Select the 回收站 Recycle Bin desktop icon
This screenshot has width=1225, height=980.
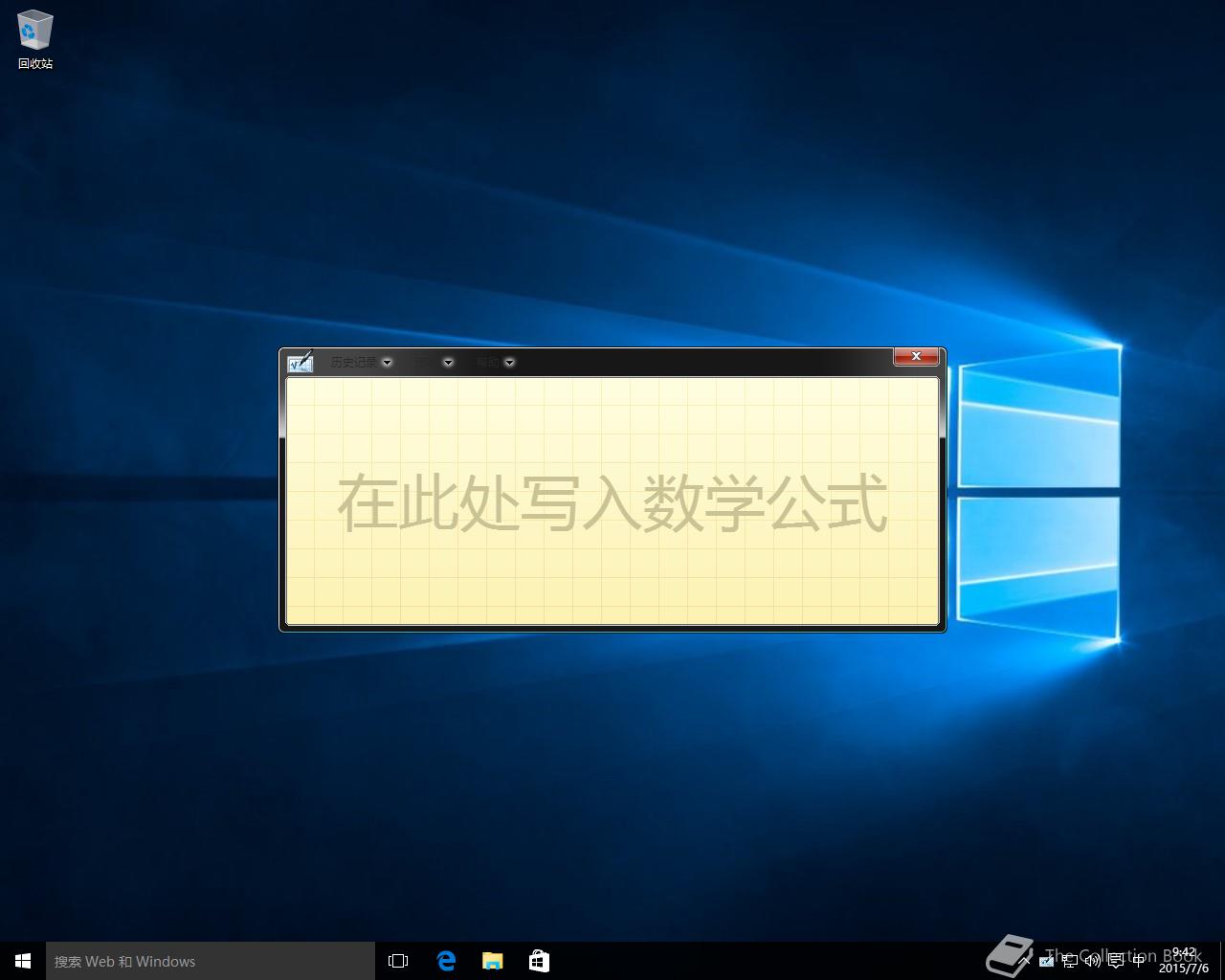(x=35, y=40)
